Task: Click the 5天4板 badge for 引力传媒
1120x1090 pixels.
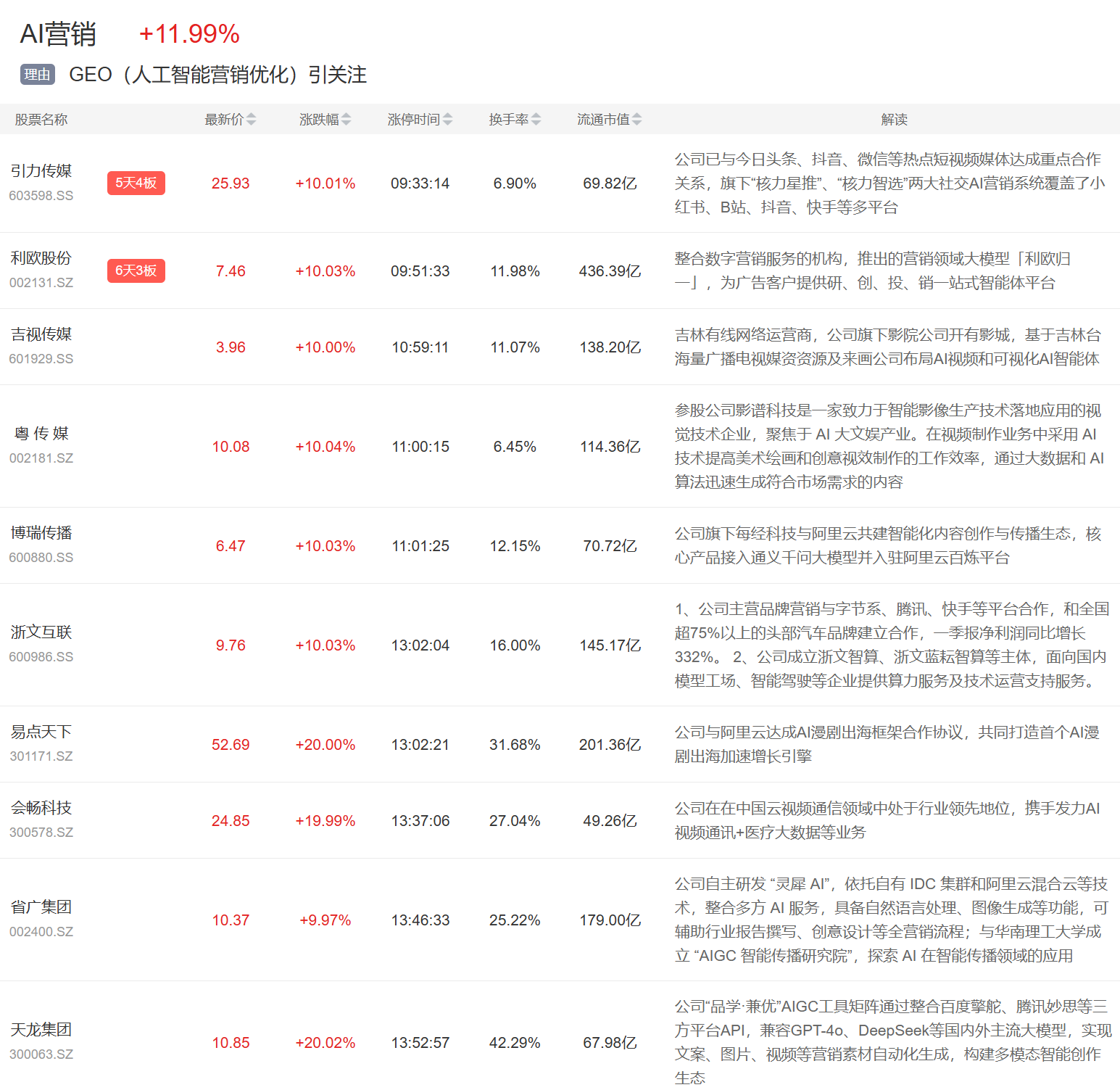Action: (x=136, y=183)
